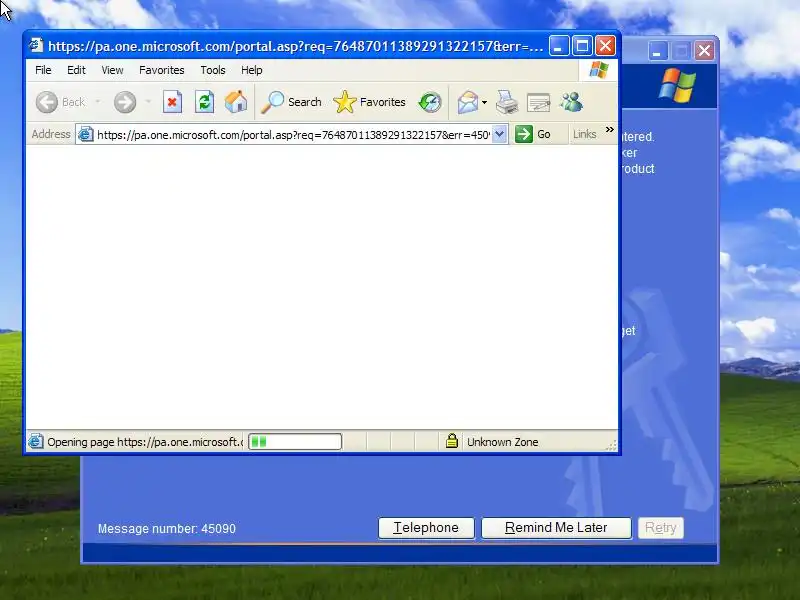Open the File menu
800x600 pixels.
pos(43,70)
